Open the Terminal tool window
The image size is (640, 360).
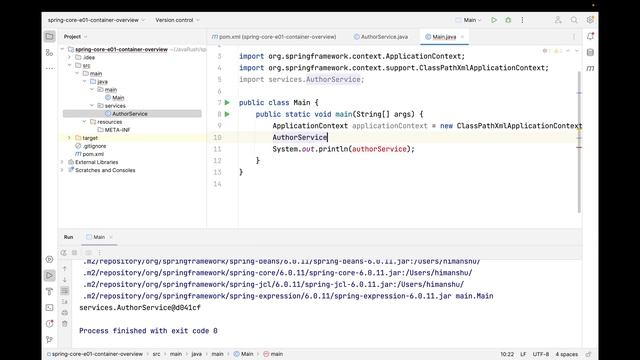pos(49,307)
